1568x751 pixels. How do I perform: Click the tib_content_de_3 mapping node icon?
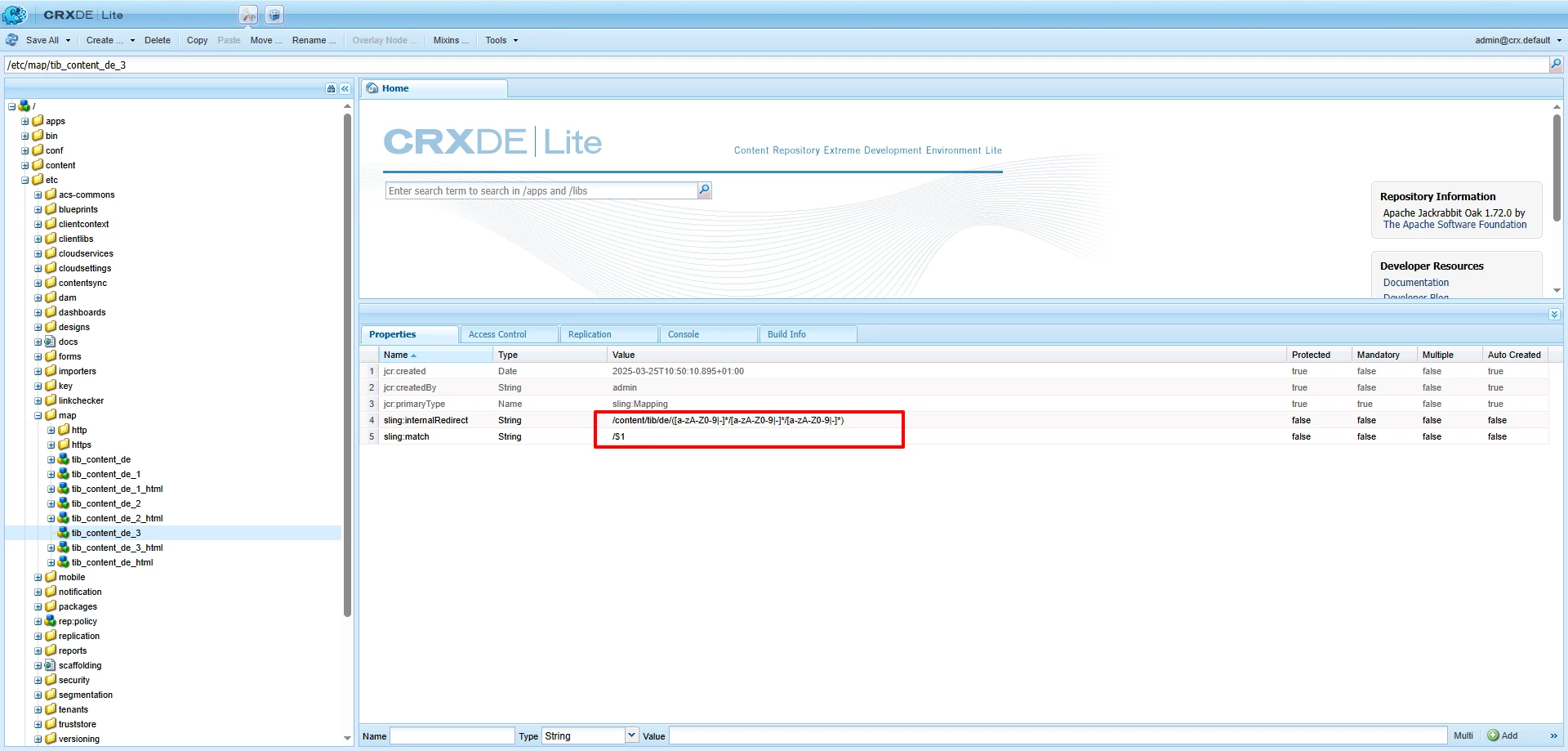click(x=63, y=533)
